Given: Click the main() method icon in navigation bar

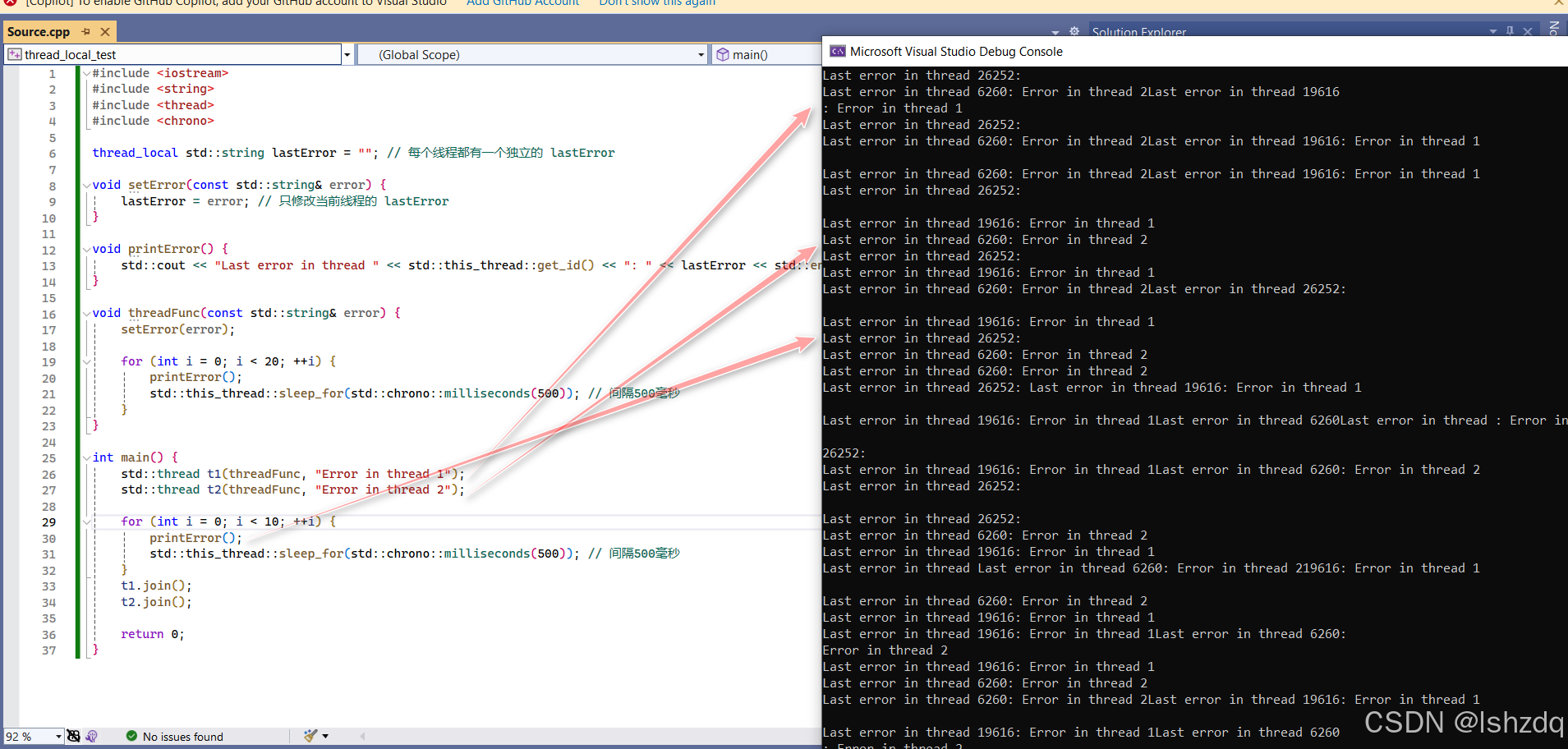Looking at the screenshot, I should tap(722, 54).
